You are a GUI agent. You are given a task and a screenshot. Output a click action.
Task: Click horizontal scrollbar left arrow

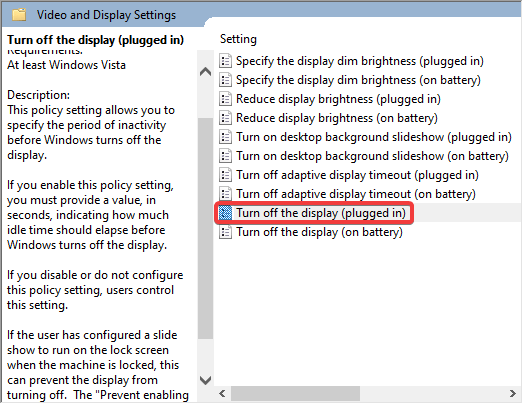(x=222, y=394)
